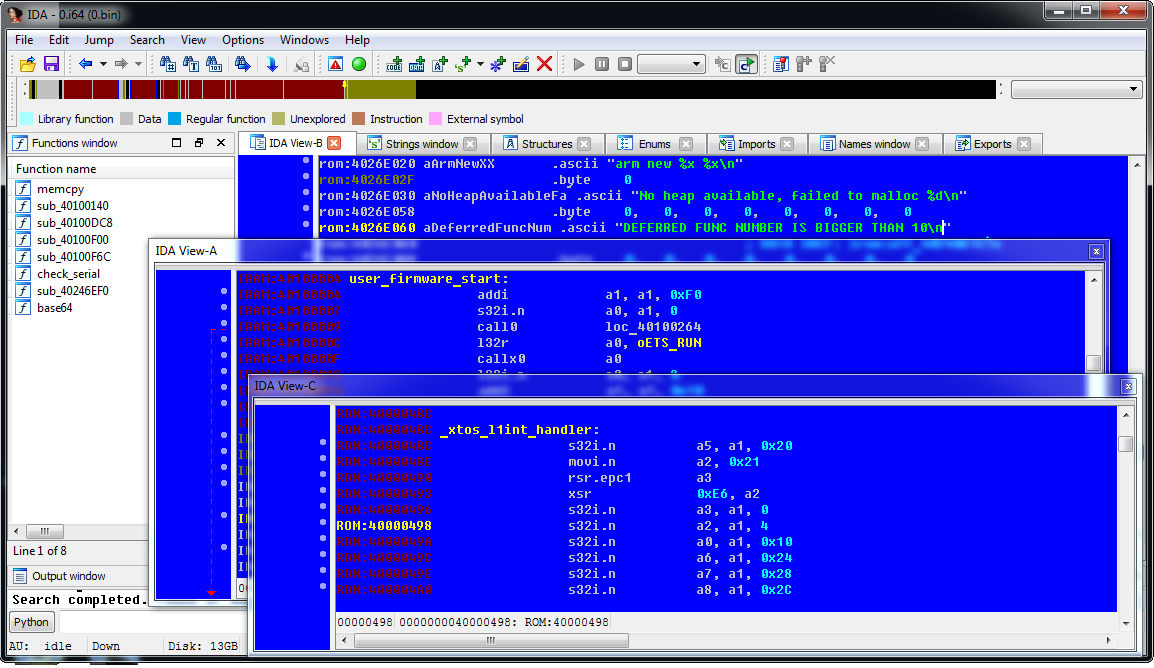
Task: Switch to the Exports tab
Action: click(992, 144)
